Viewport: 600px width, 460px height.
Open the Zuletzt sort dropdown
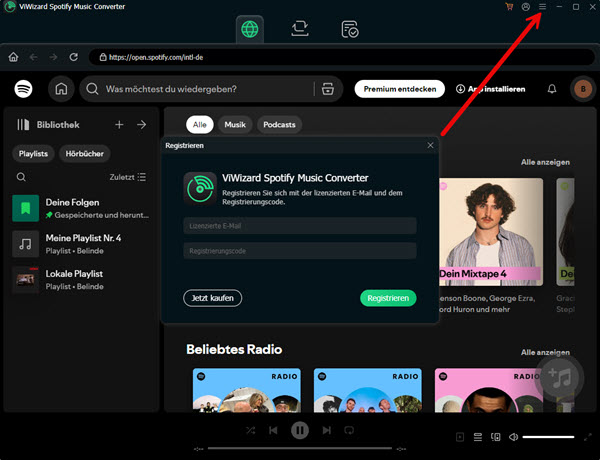coord(127,177)
